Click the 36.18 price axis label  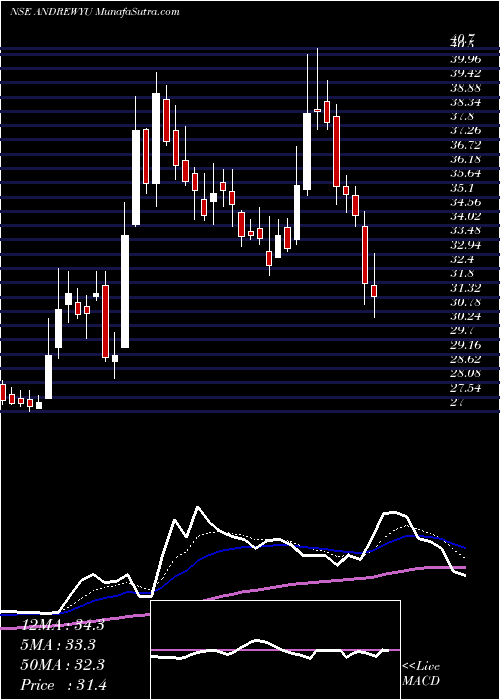point(466,159)
